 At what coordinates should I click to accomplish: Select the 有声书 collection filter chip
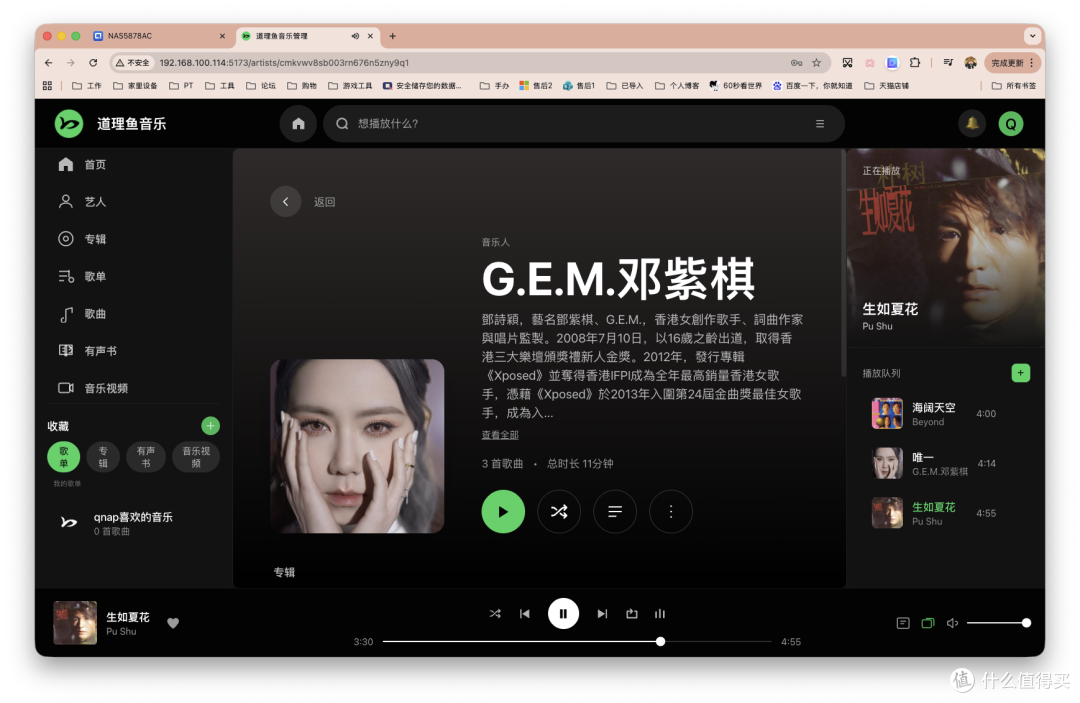click(146, 457)
